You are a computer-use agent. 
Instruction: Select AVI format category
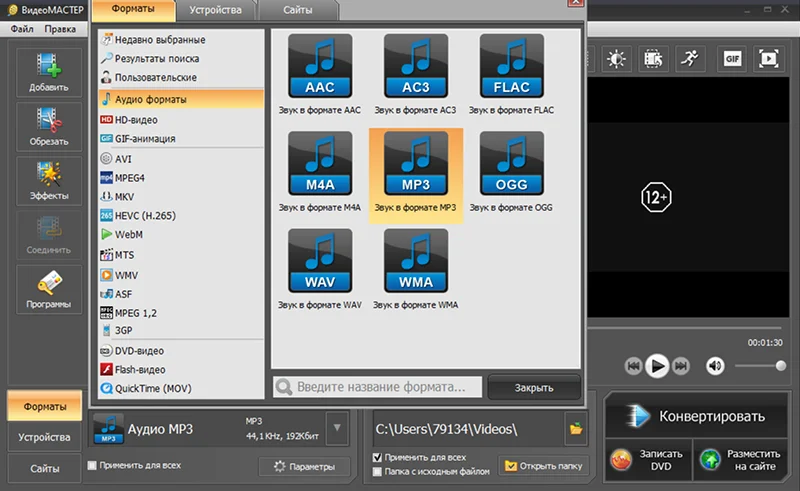point(181,159)
